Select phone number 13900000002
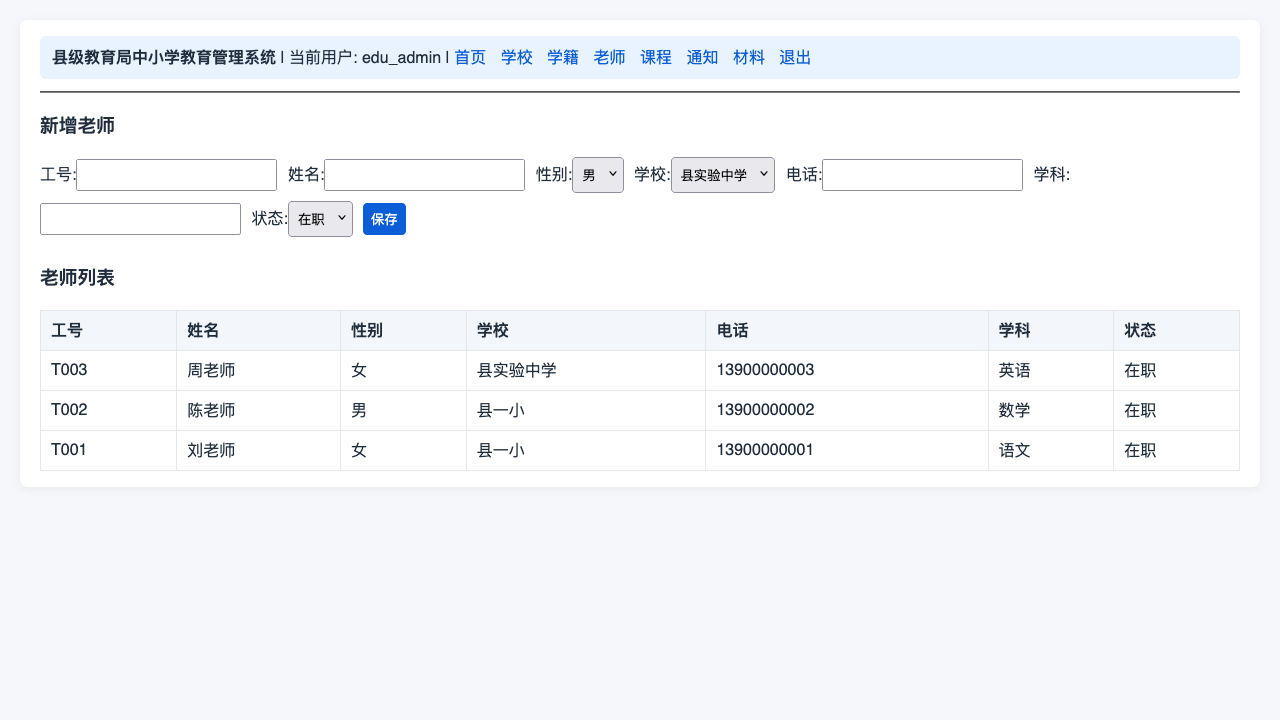This screenshot has width=1280, height=720. point(765,410)
